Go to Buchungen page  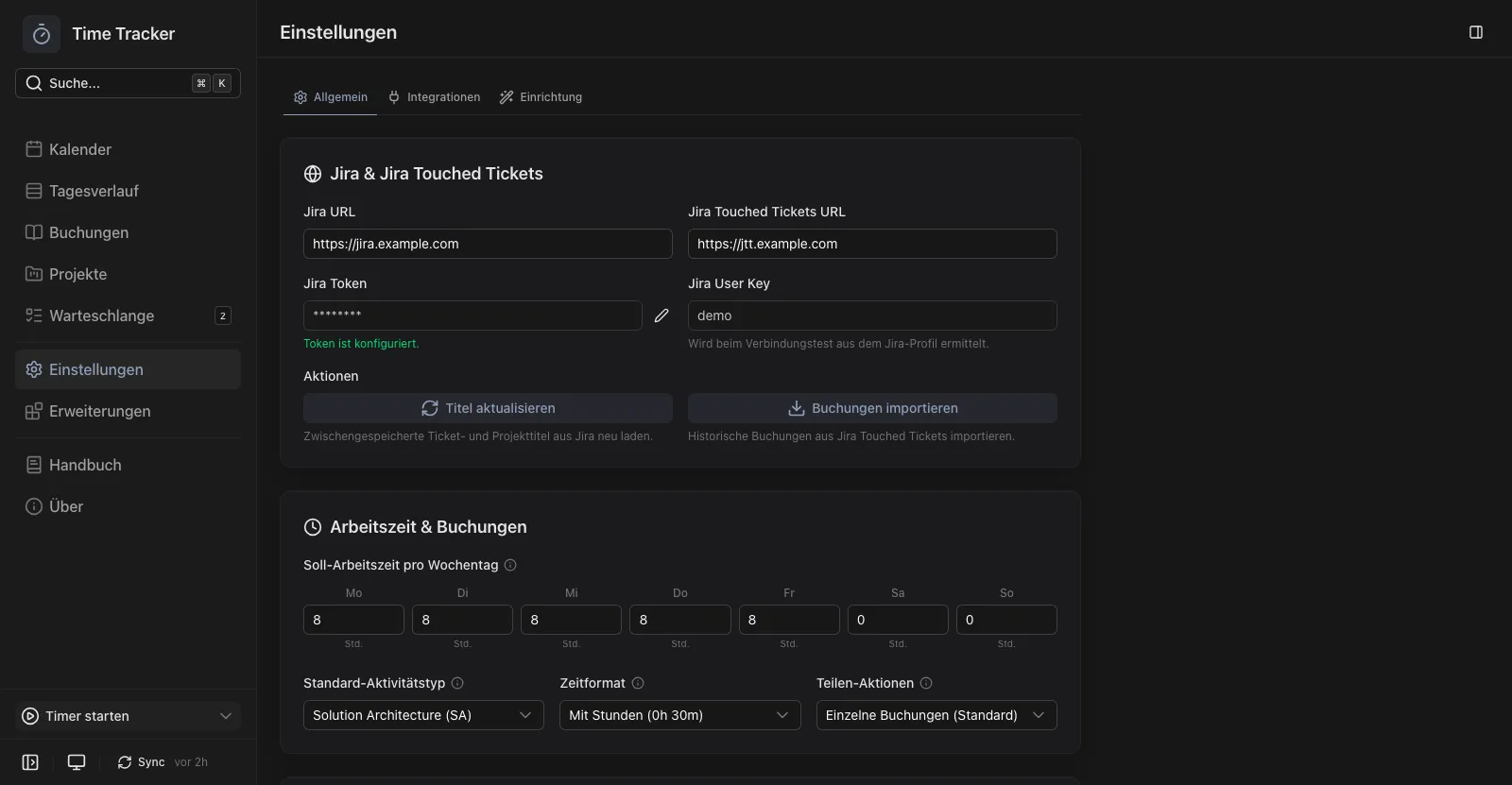click(x=128, y=232)
